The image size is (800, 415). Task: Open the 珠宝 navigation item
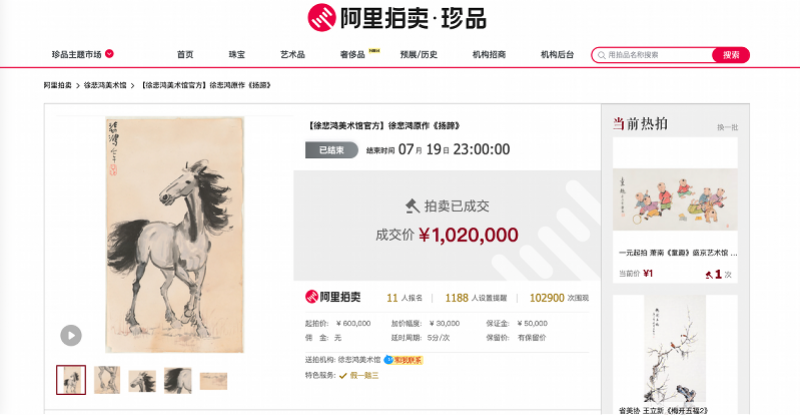[x=237, y=55]
